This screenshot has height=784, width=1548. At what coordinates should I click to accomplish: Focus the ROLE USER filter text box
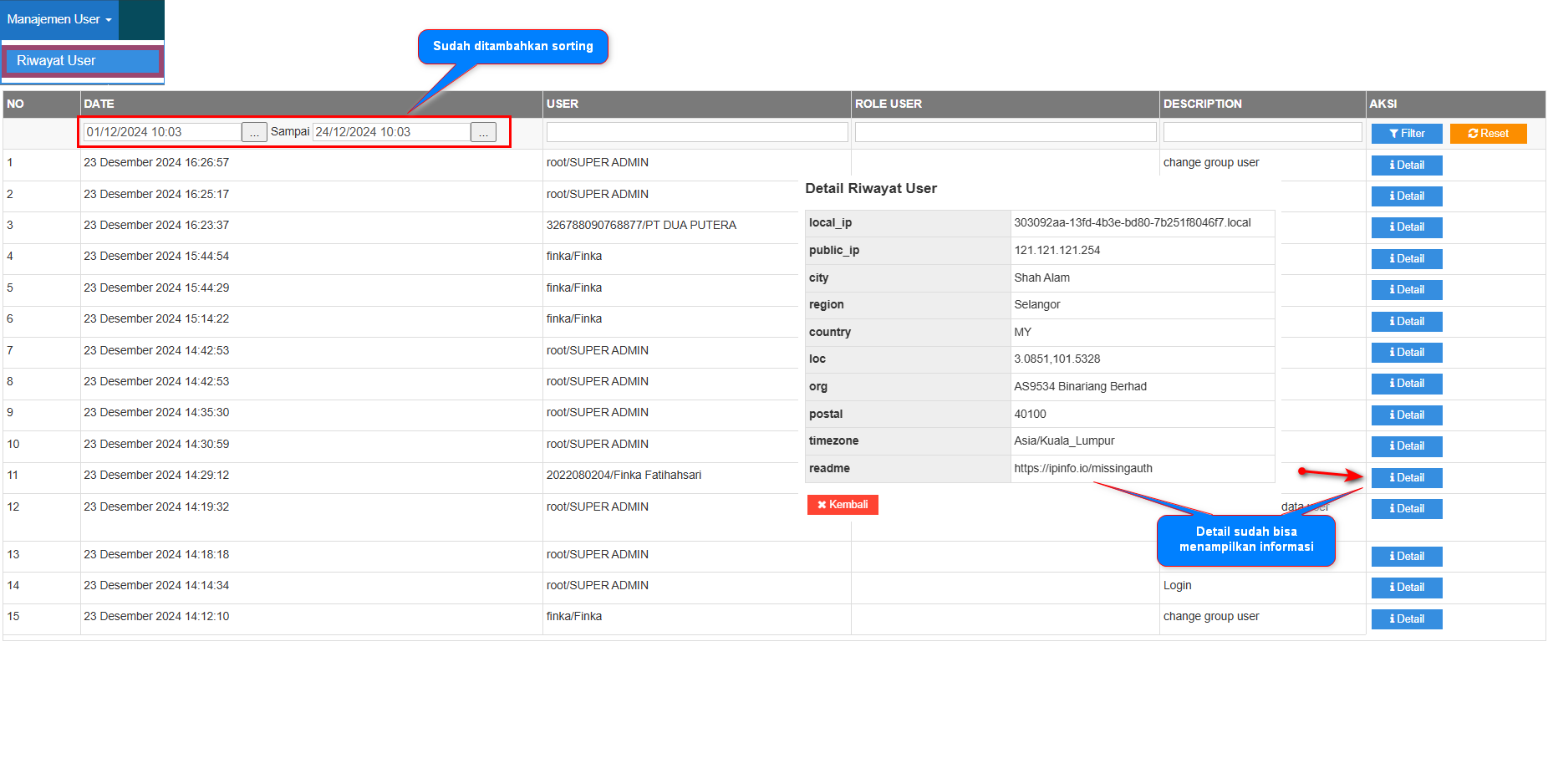[1005, 132]
